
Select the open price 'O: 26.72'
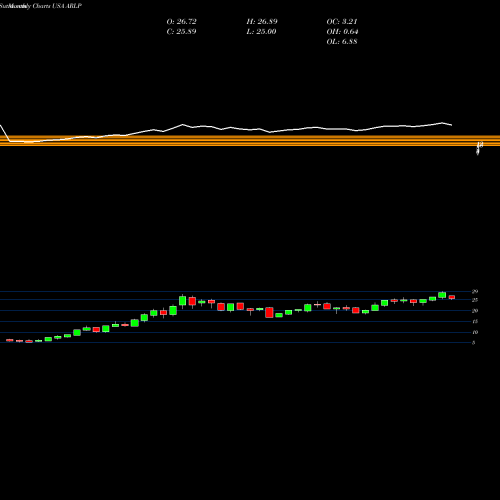[x=181, y=22]
